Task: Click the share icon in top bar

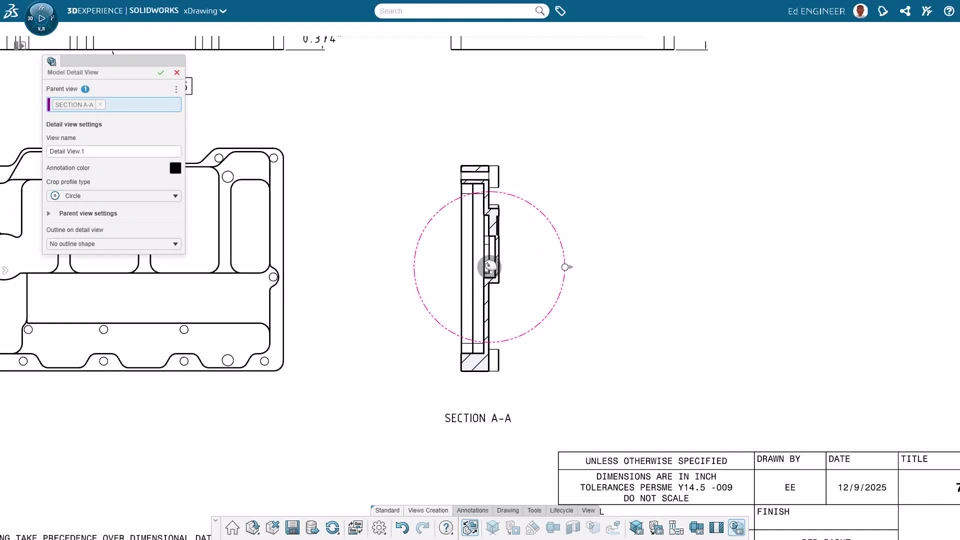Action: 905,11
